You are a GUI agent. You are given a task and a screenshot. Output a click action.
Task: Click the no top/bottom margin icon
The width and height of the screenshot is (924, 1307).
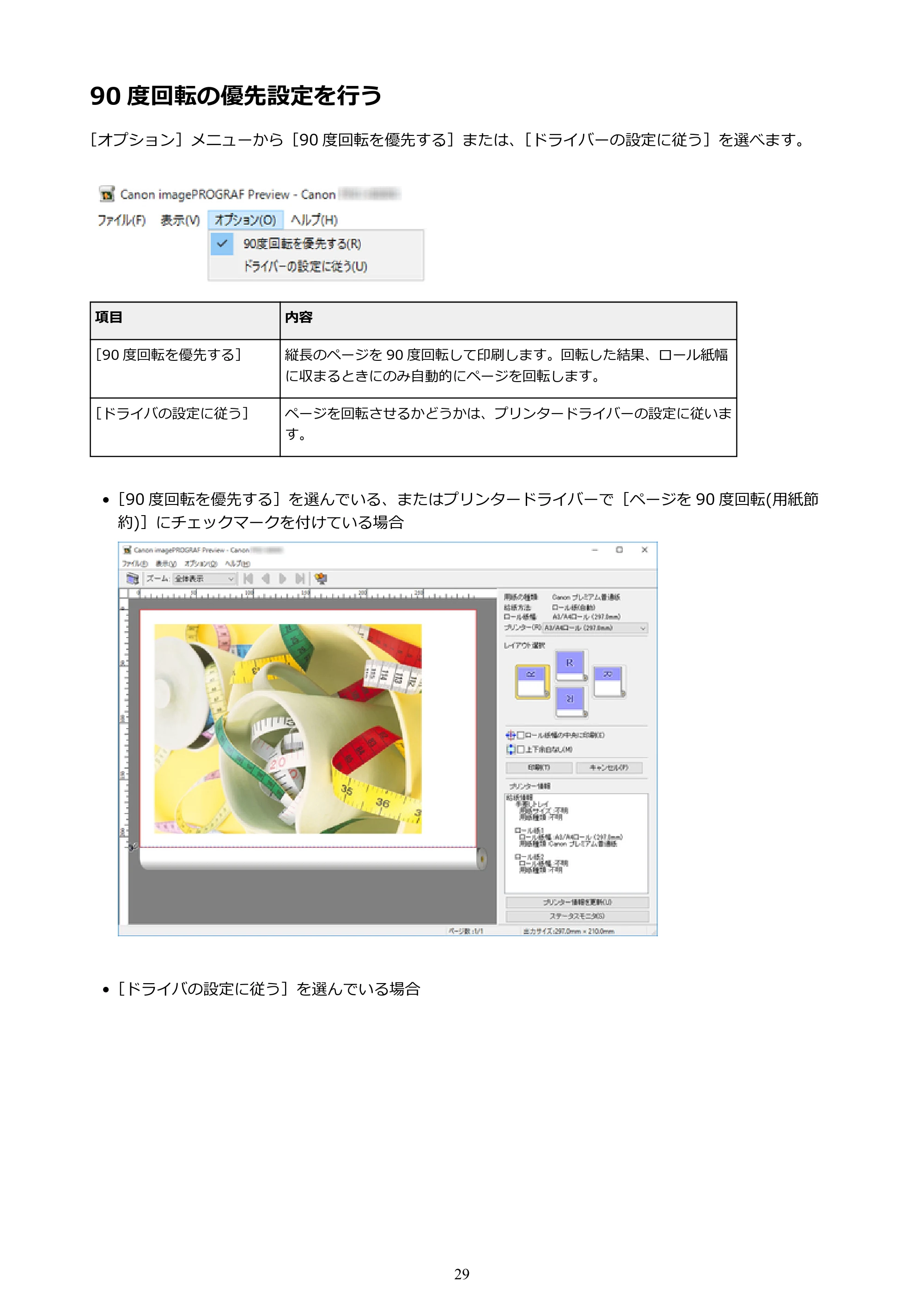click(x=510, y=749)
